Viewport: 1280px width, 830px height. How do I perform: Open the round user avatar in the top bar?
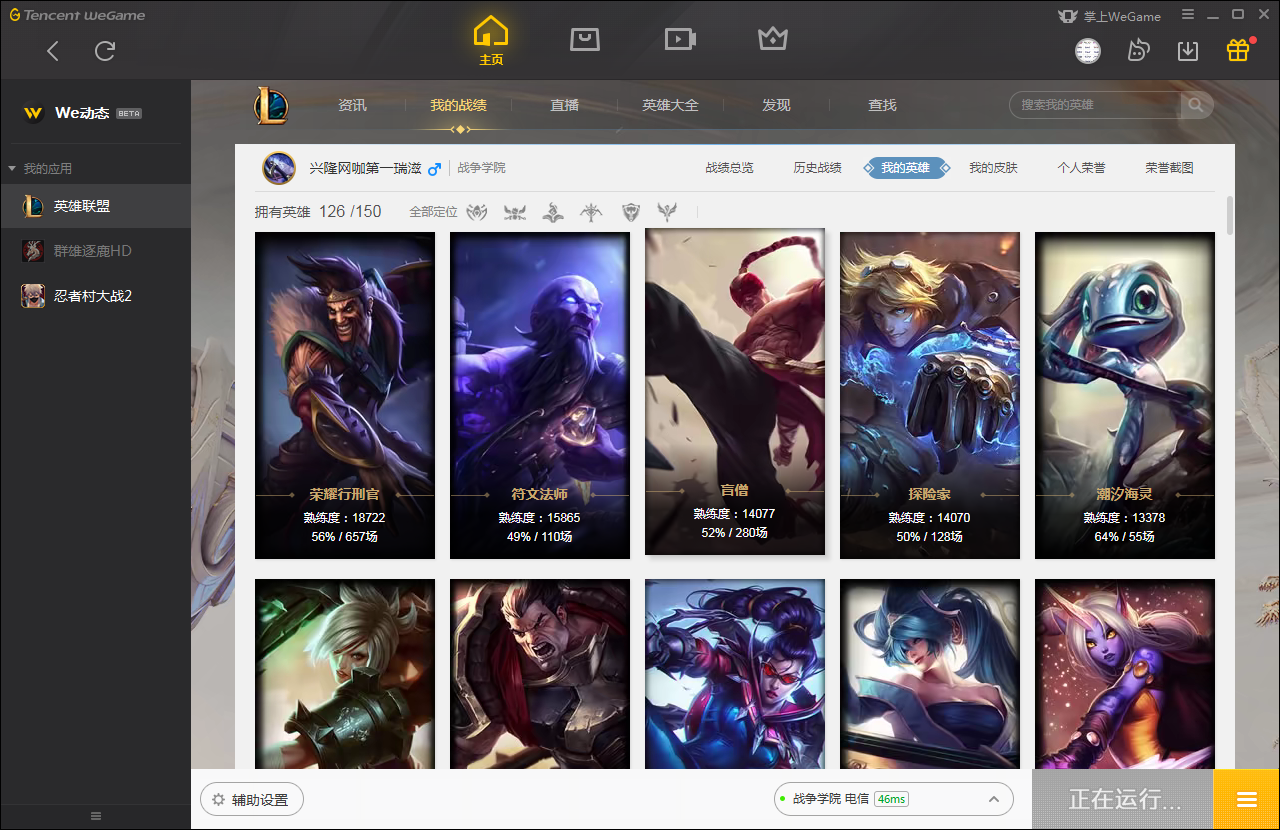pyautogui.click(x=1088, y=51)
